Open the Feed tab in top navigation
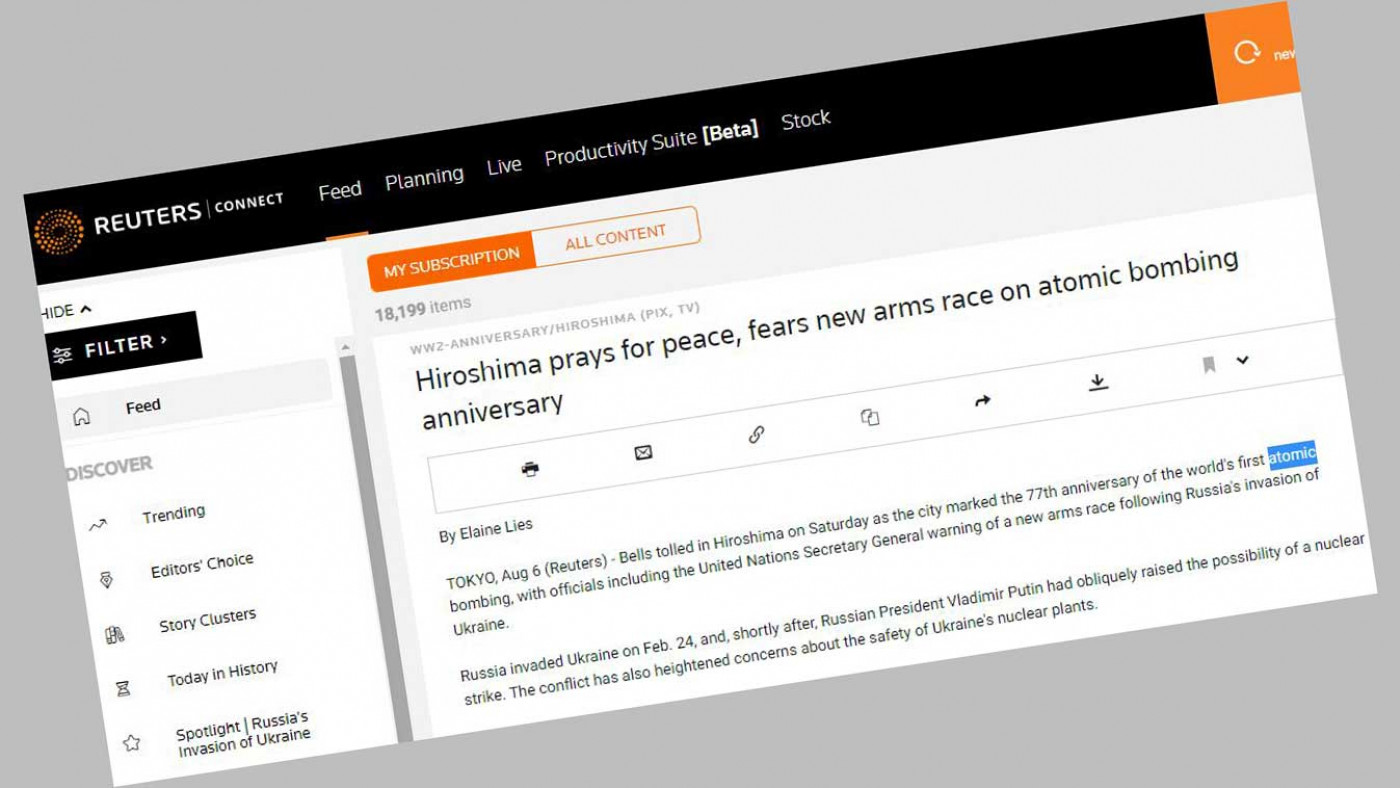The width and height of the screenshot is (1400, 788). [340, 190]
